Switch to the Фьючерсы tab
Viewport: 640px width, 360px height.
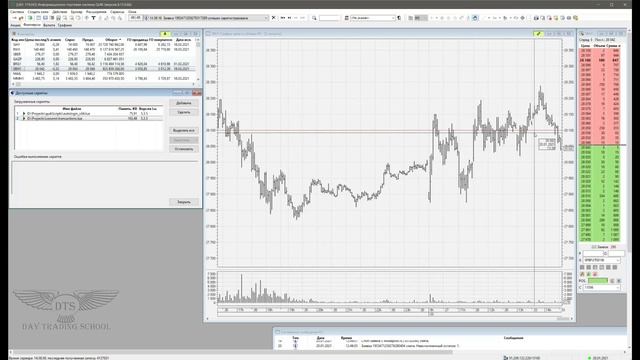tap(32, 25)
